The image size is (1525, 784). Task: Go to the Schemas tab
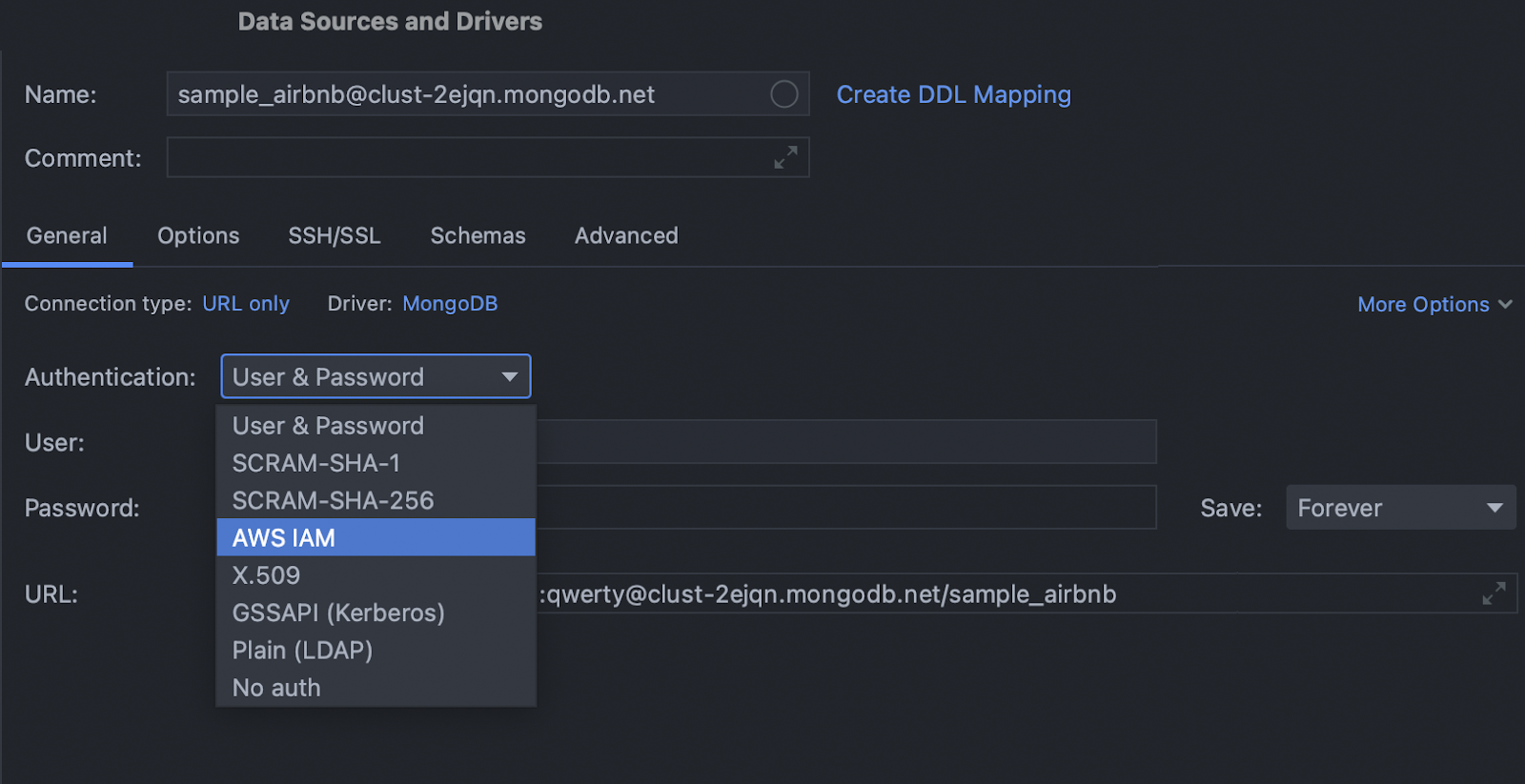[478, 235]
